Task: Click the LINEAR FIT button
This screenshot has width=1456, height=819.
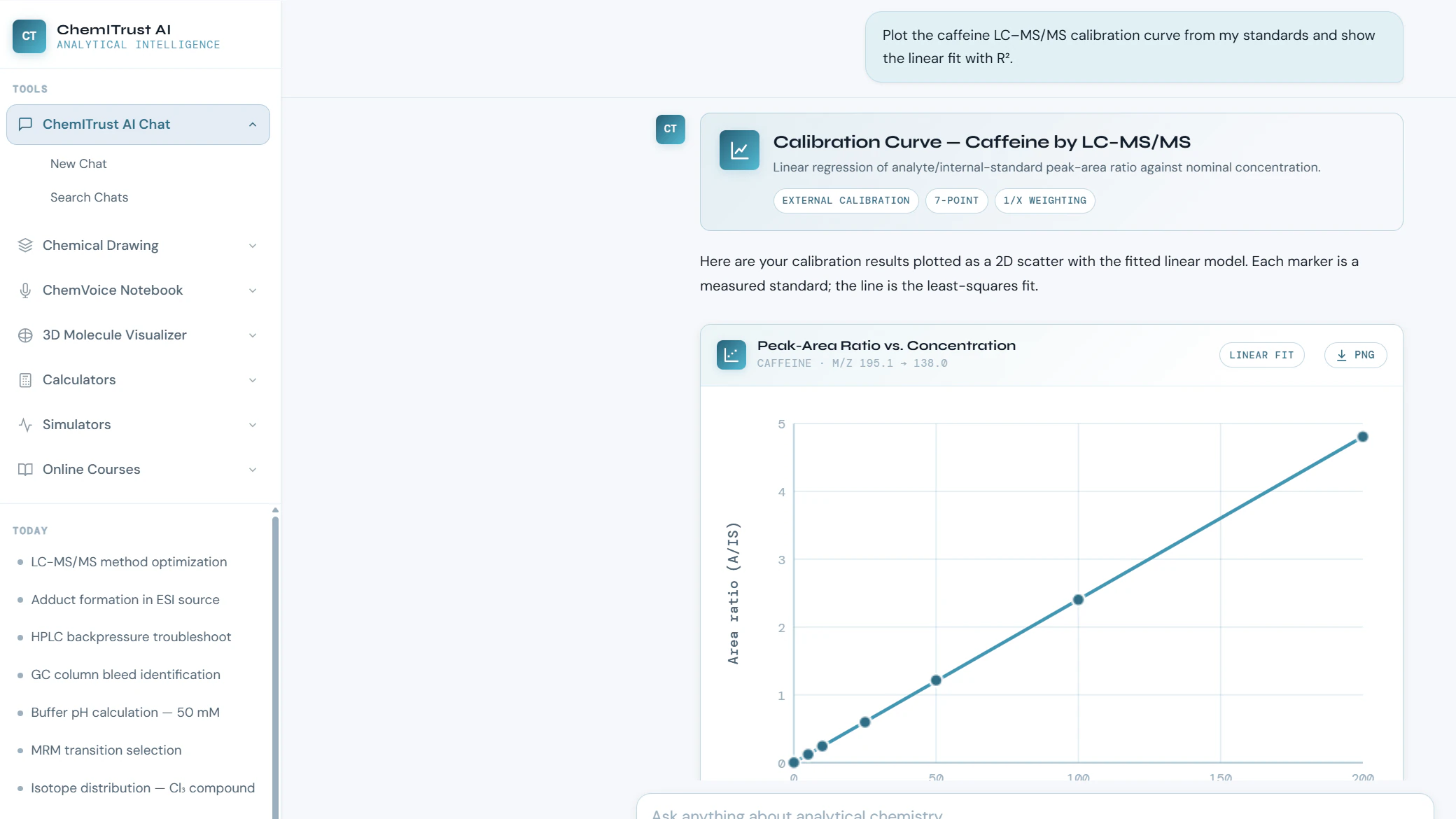Action: pos(1261,355)
